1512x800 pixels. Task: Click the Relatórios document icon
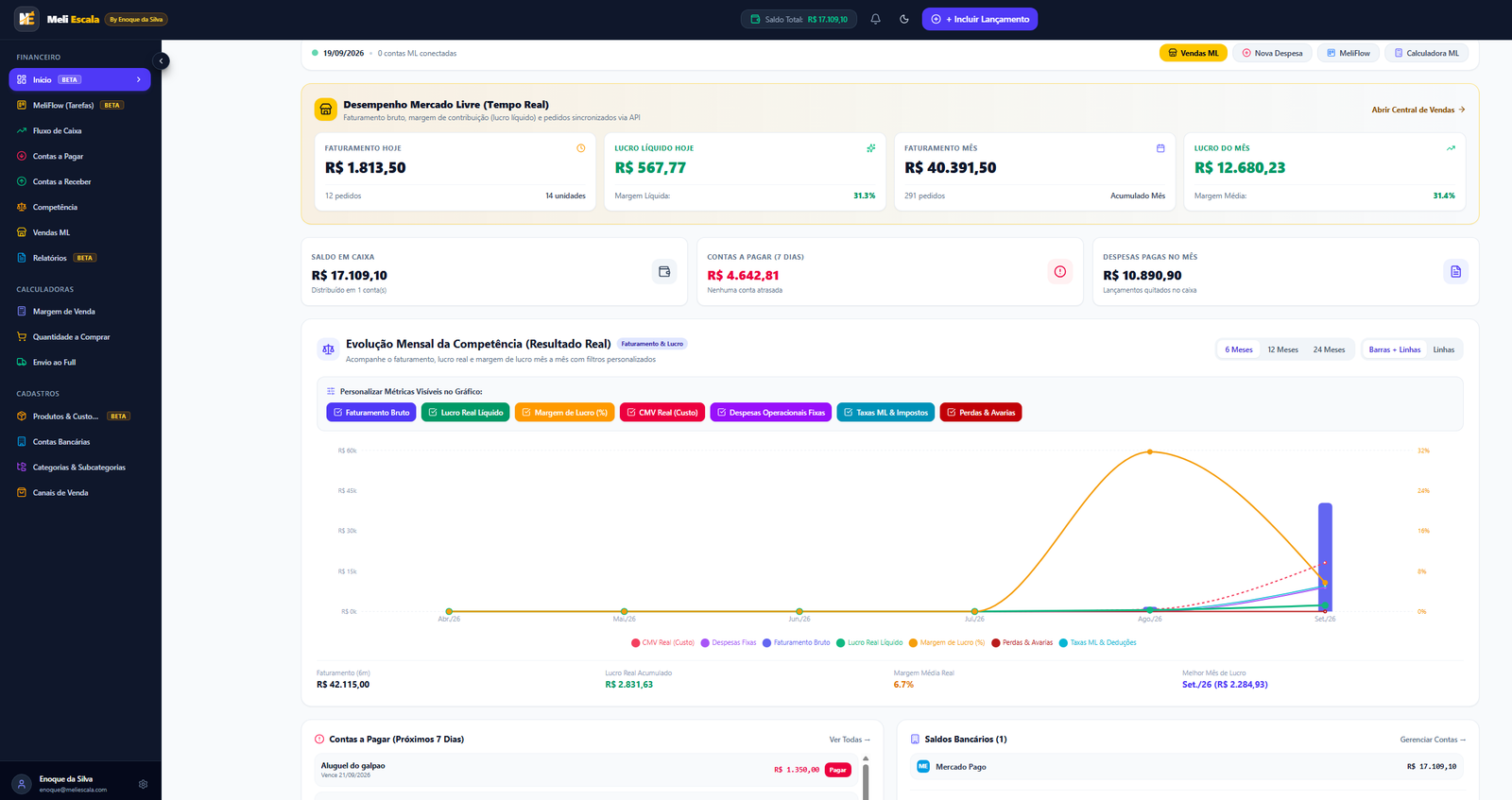pyautogui.click(x=22, y=258)
